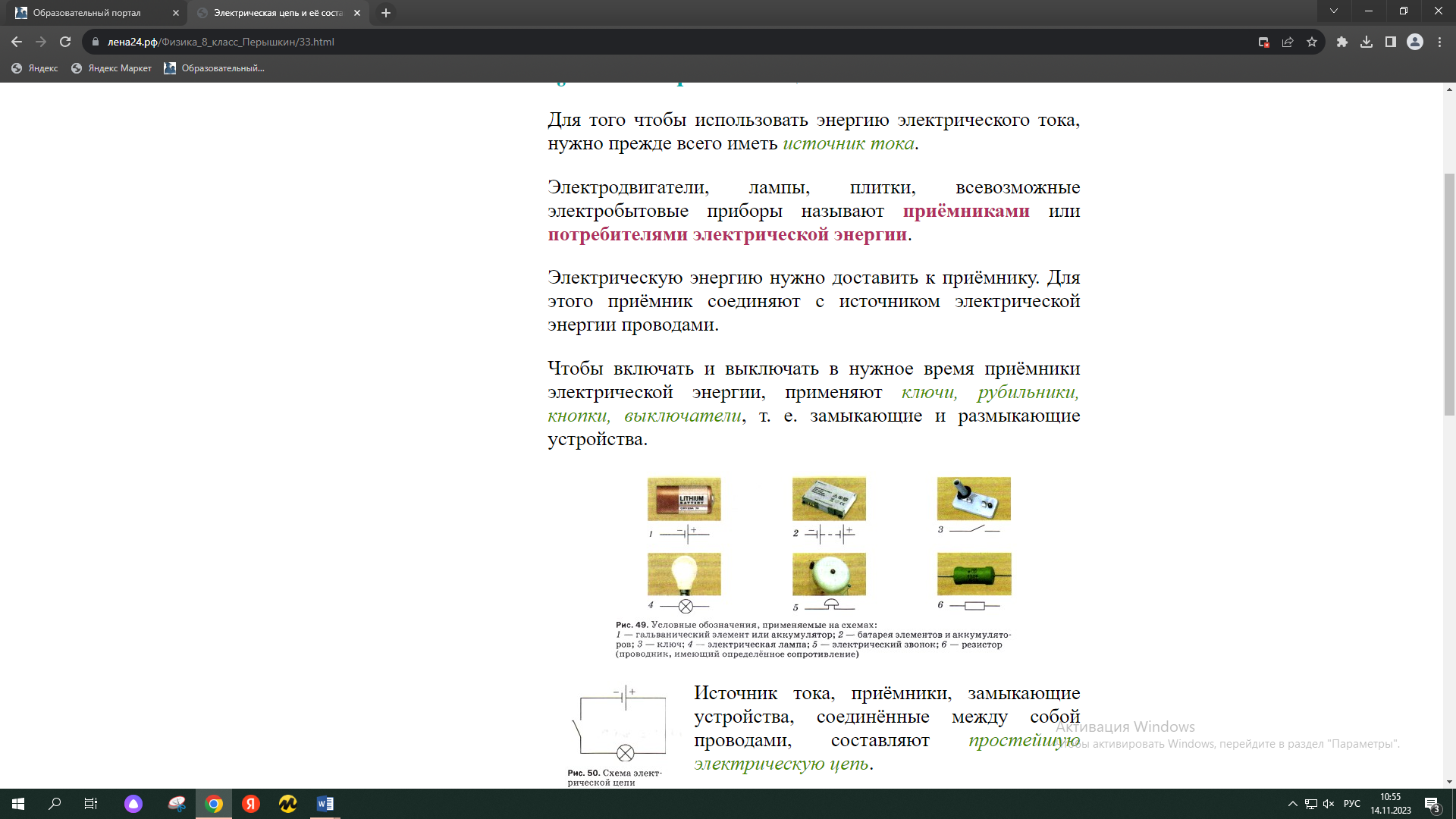The height and width of the screenshot is (819, 1456).
Task: Share this page icon in address bar
Action: 1288,42
